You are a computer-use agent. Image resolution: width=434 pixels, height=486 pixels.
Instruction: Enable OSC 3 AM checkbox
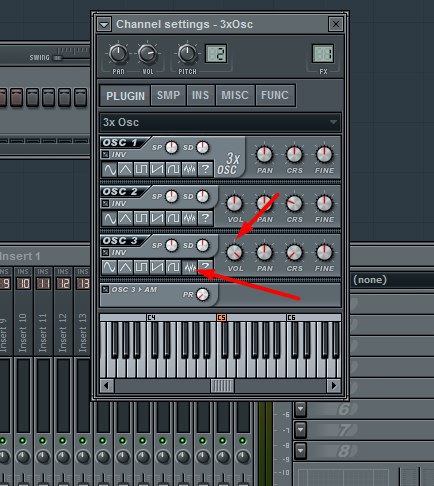pos(105,290)
